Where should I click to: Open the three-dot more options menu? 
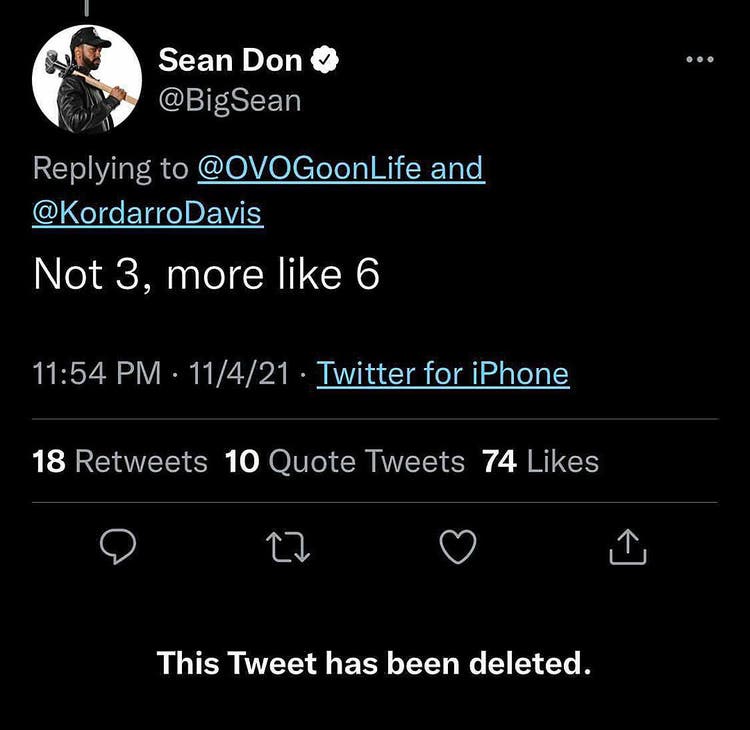pos(700,60)
